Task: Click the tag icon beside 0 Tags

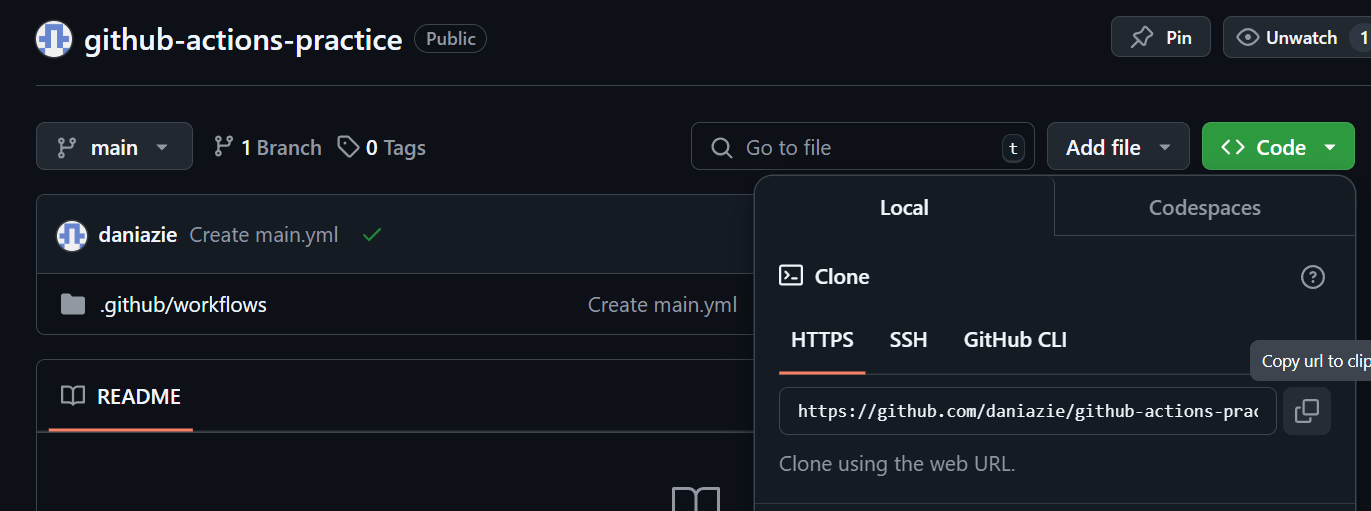Action: pos(348,147)
